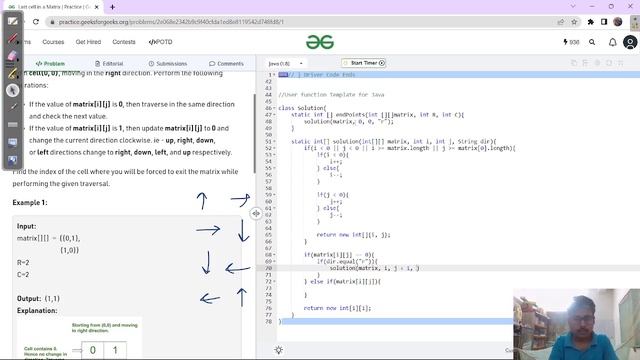Collapse endPoints method fold at line 47
Viewport: 640px width, 360px height.
[274, 115]
